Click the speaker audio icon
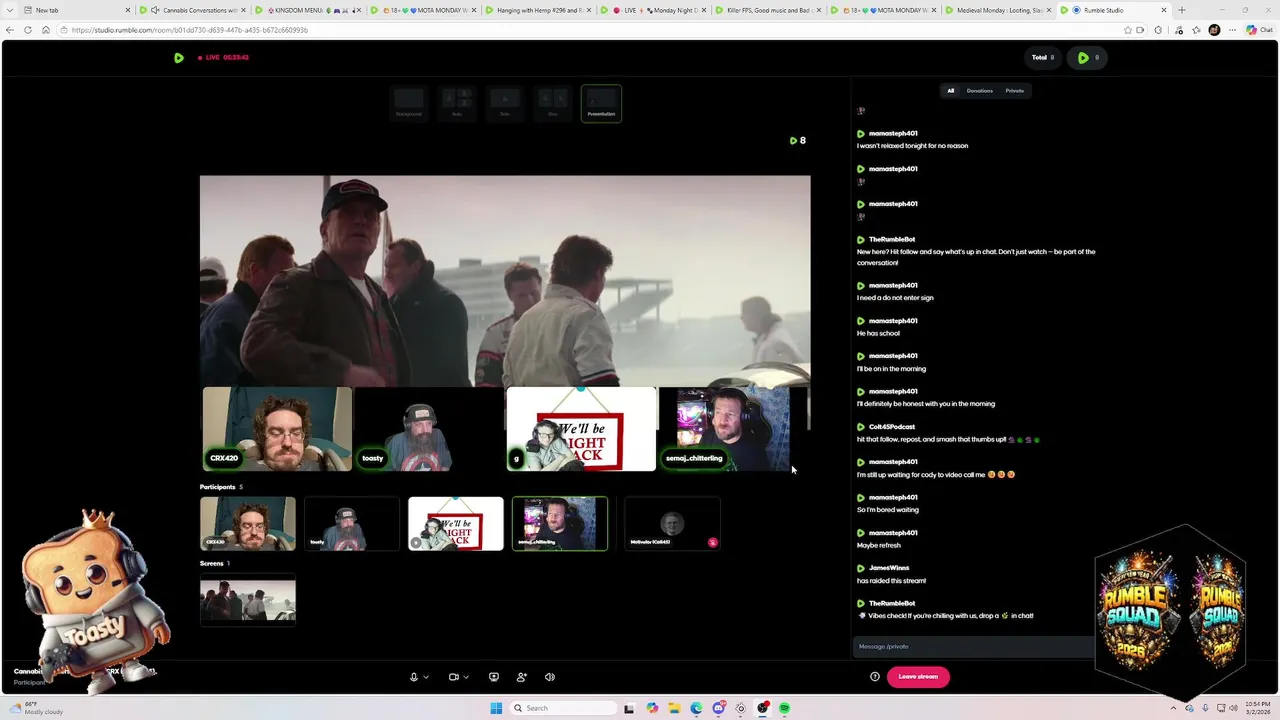The width and height of the screenshot is (1280, 720). coord(549,677)
